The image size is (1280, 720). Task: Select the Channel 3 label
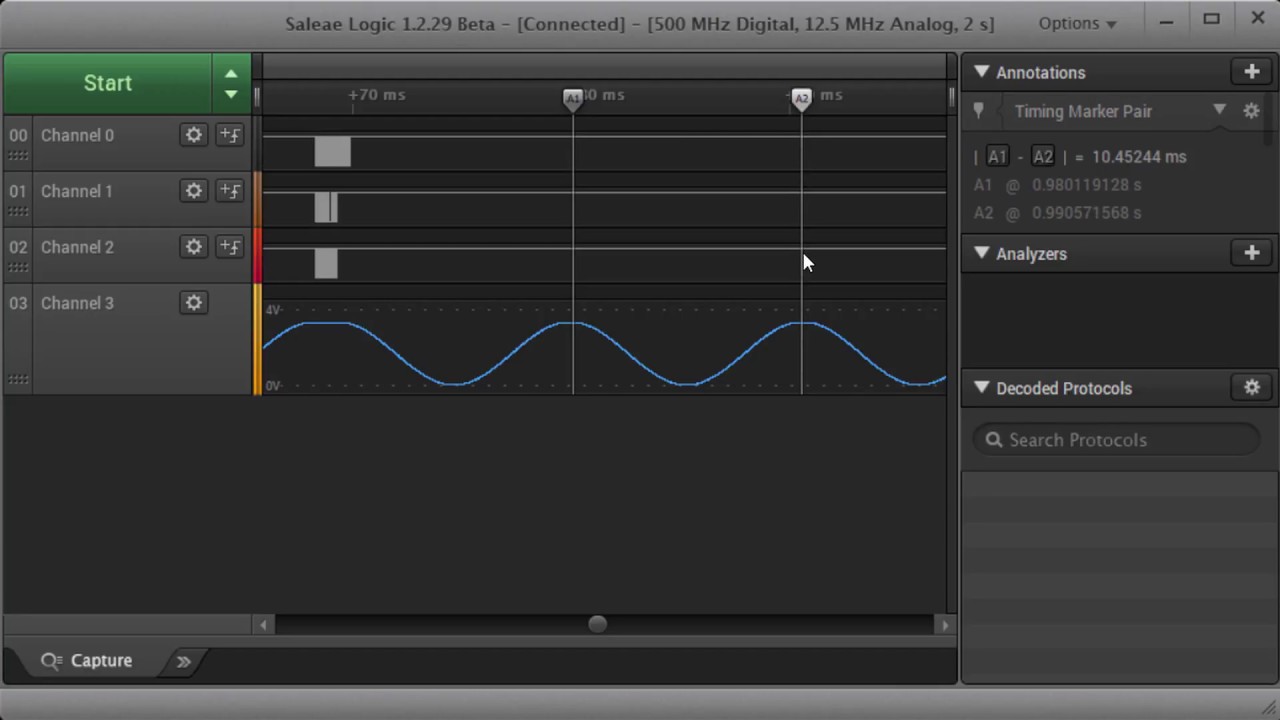pos(77,303)
